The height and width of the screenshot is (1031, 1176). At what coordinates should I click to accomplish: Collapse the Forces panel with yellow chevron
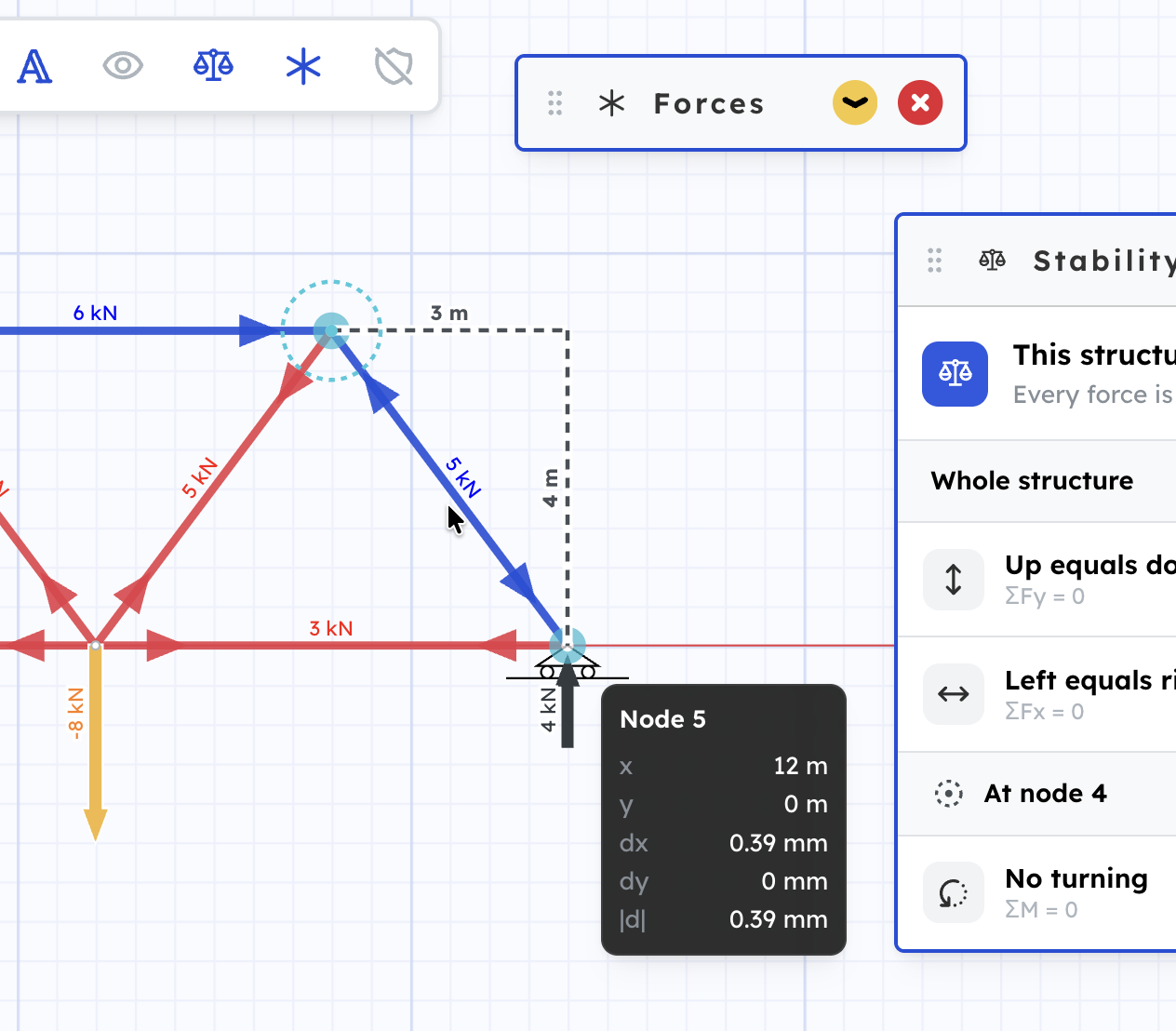[x=855, y=102]
